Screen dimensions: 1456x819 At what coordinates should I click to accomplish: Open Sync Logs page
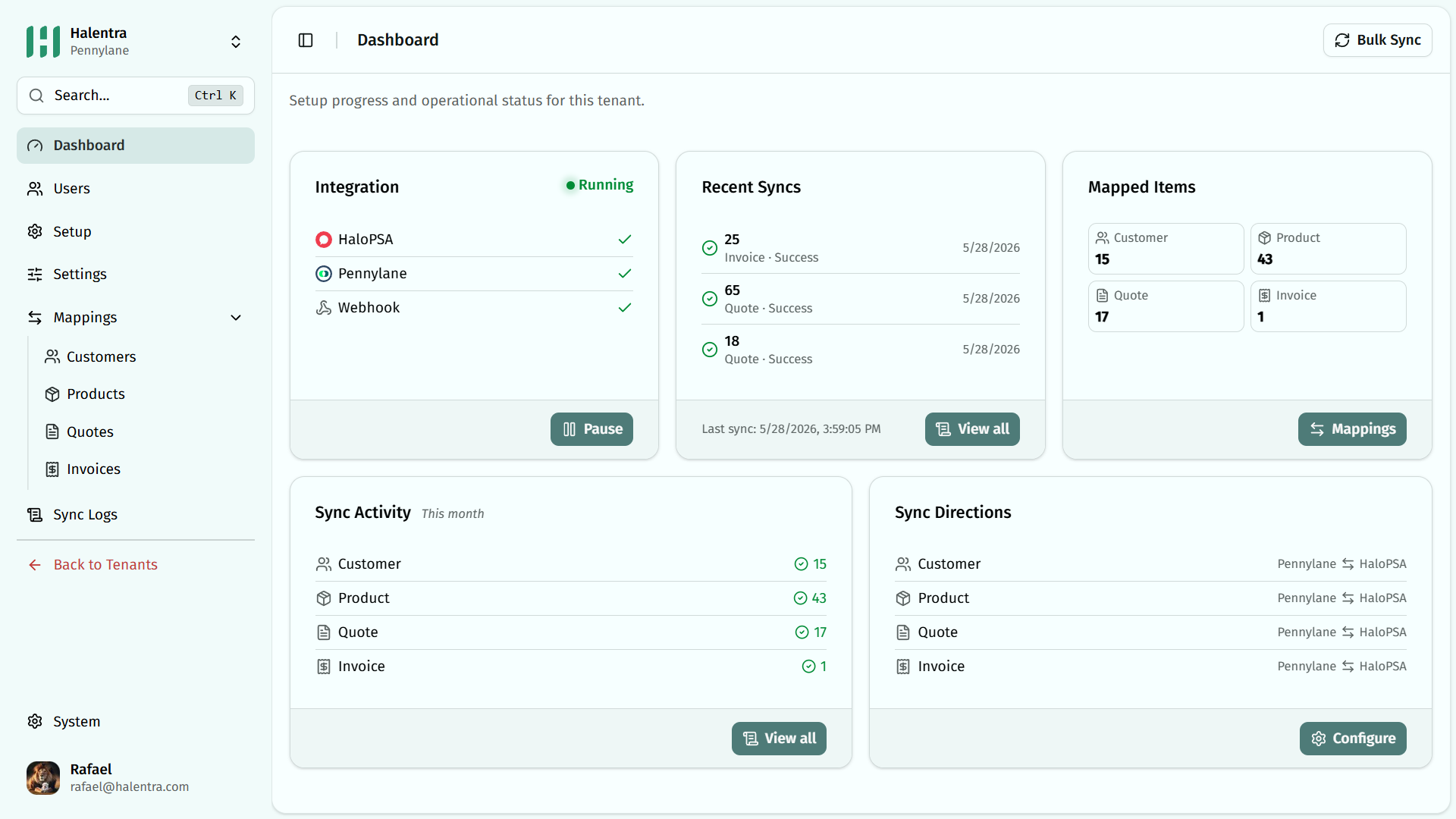pos(136,515)
